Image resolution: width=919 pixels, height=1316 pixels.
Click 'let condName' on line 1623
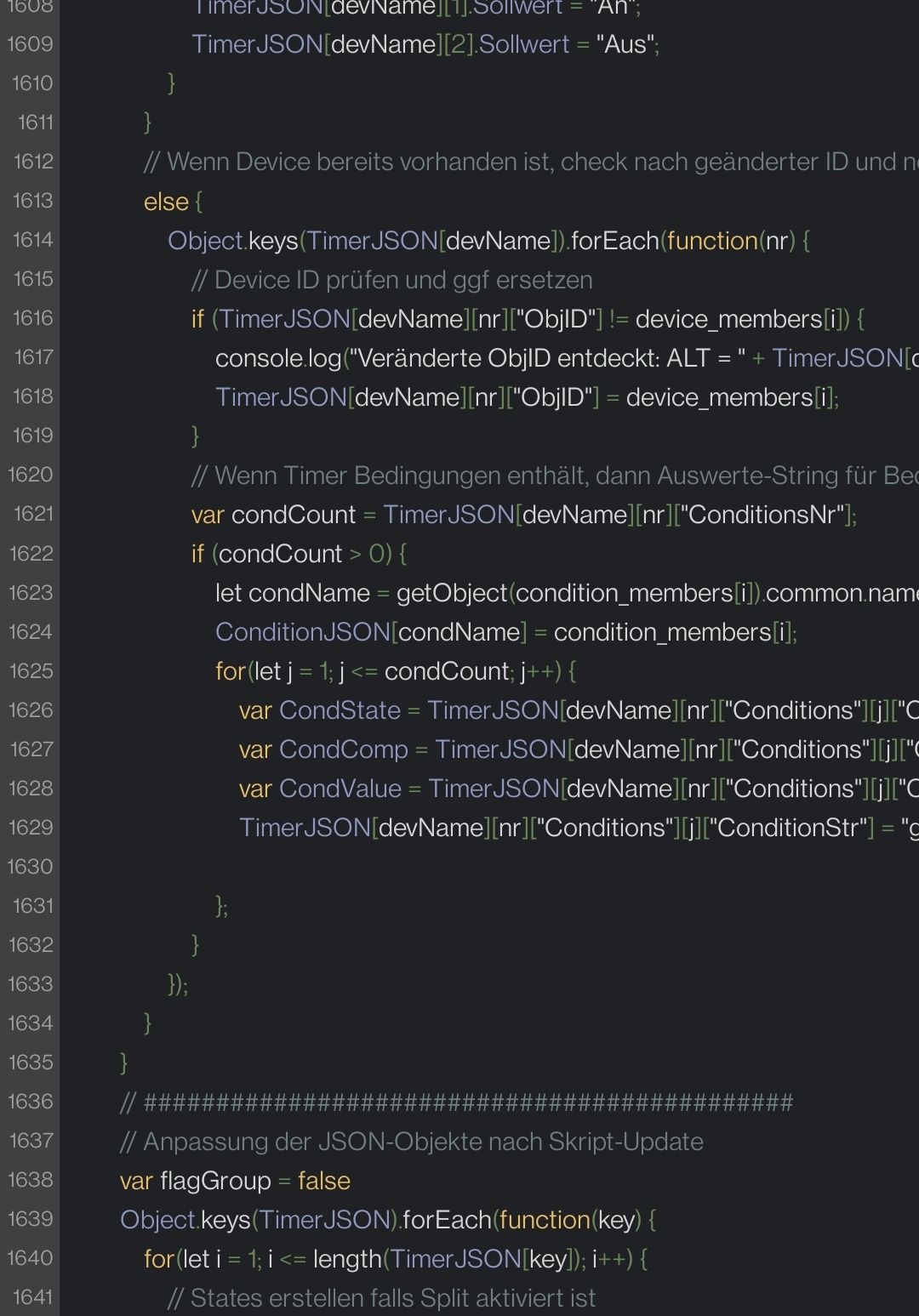(x=293, y=593)
